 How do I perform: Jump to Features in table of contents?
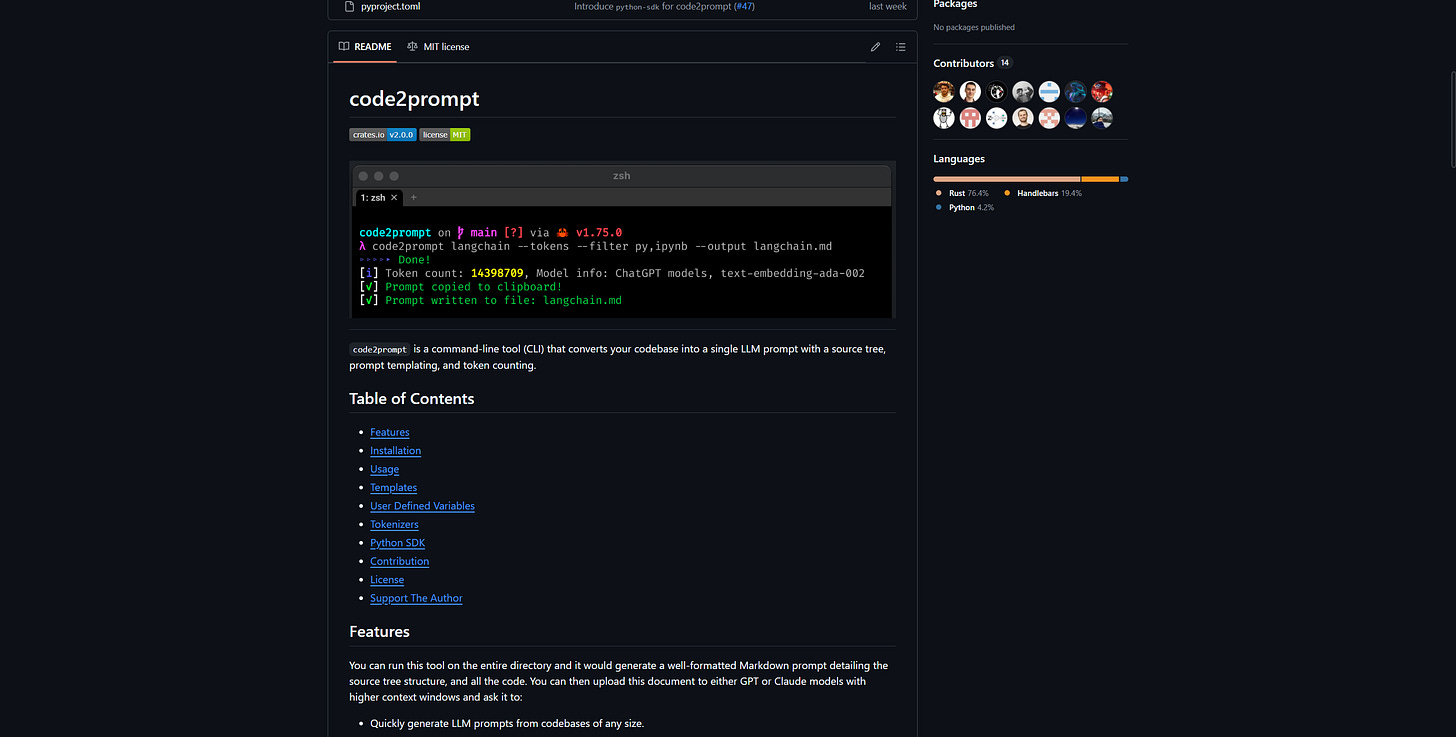(390, 432)
